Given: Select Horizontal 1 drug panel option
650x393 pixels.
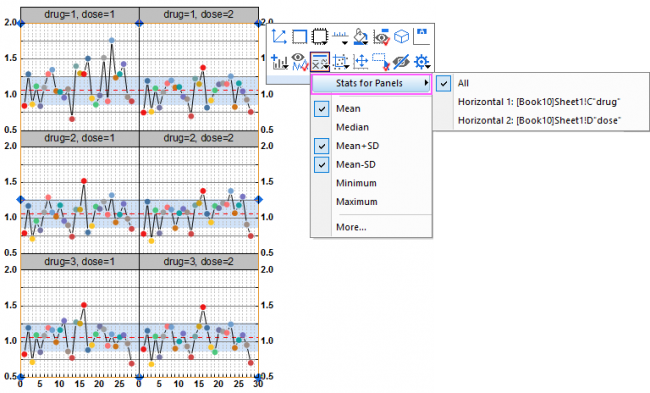Looking at the screenshot, I should click(x=538, y=102).
